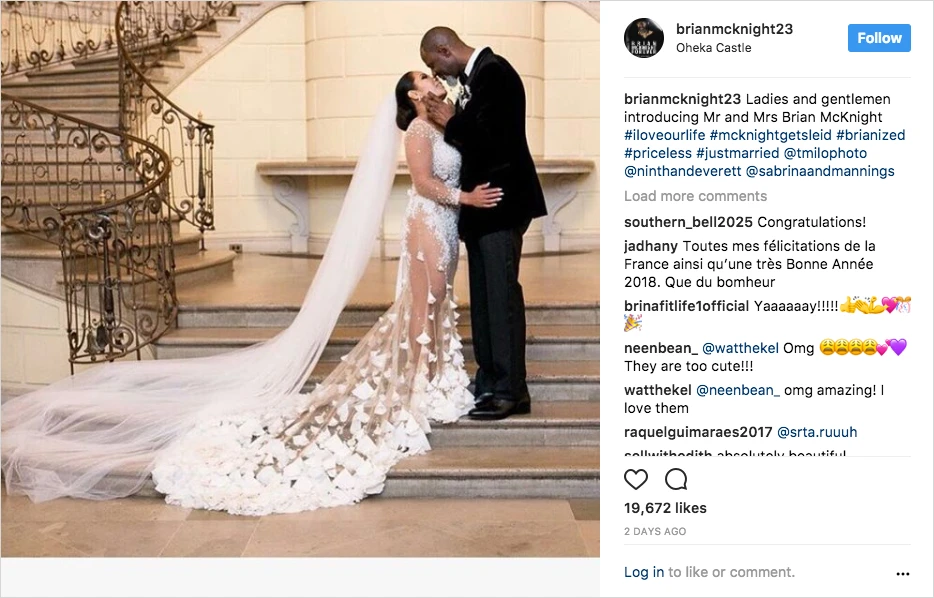Open the three-dot more options menu

click(x=902, y=574)
